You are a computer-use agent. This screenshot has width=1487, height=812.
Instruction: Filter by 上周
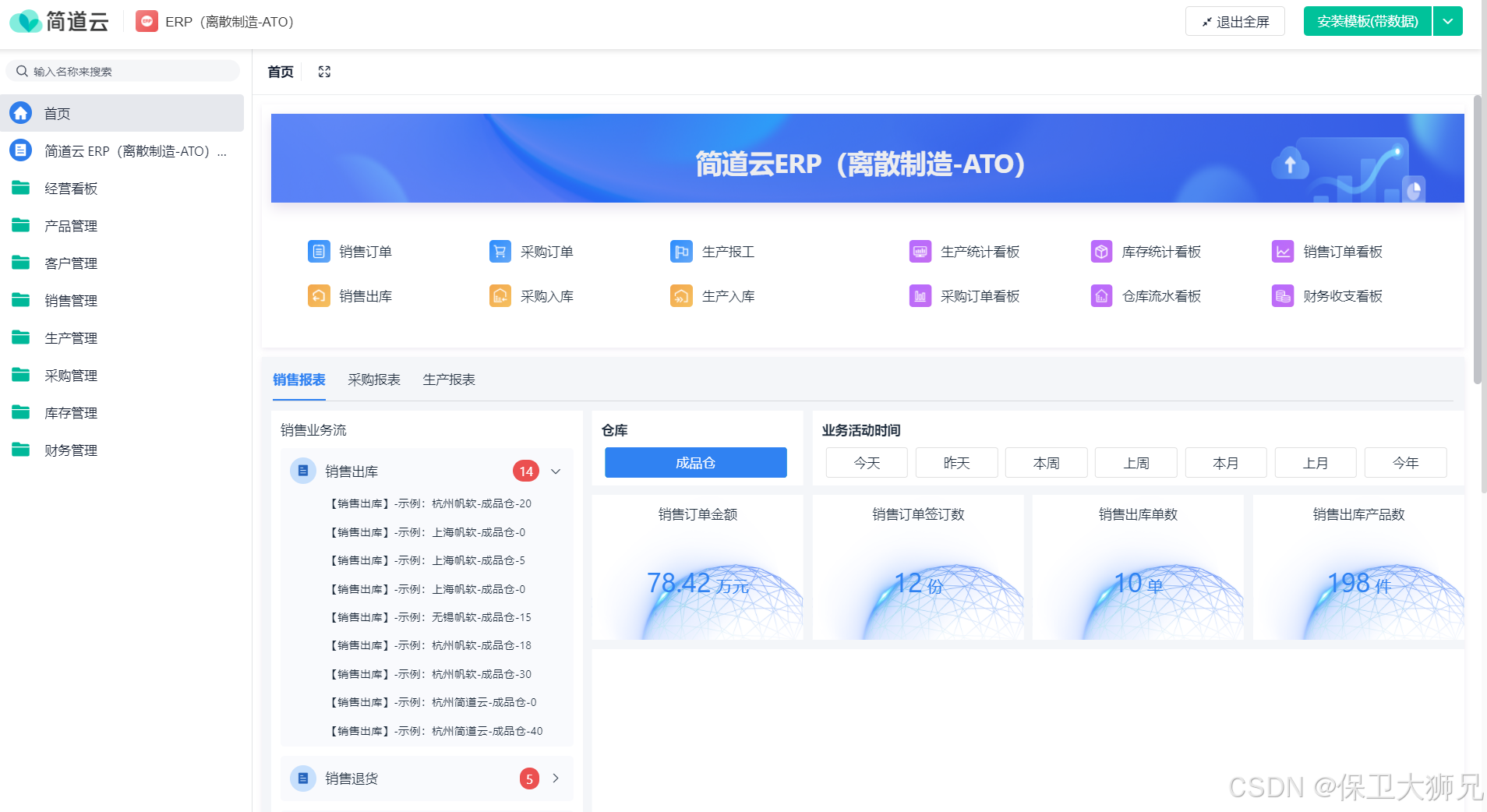coord(1136,462)
